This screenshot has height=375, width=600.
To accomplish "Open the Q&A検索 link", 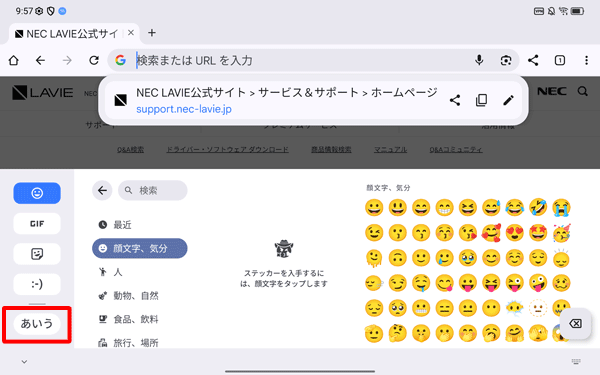I will (130, 150).
